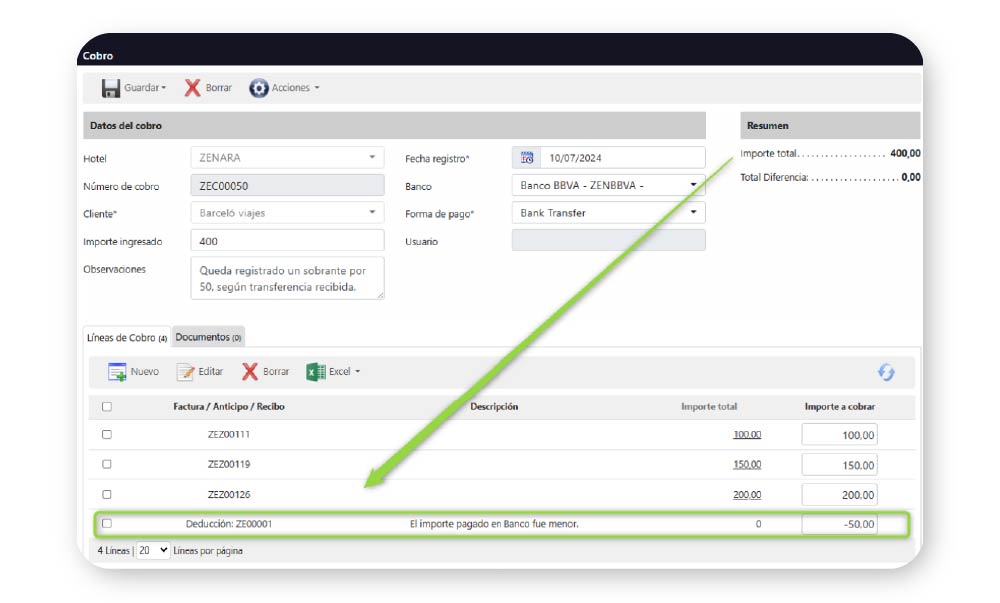This screenshot has height=603, width=1000.
Task: Open the calendar icon for Fecha registro
Action: pyautogui.click(x=527, y=157)
